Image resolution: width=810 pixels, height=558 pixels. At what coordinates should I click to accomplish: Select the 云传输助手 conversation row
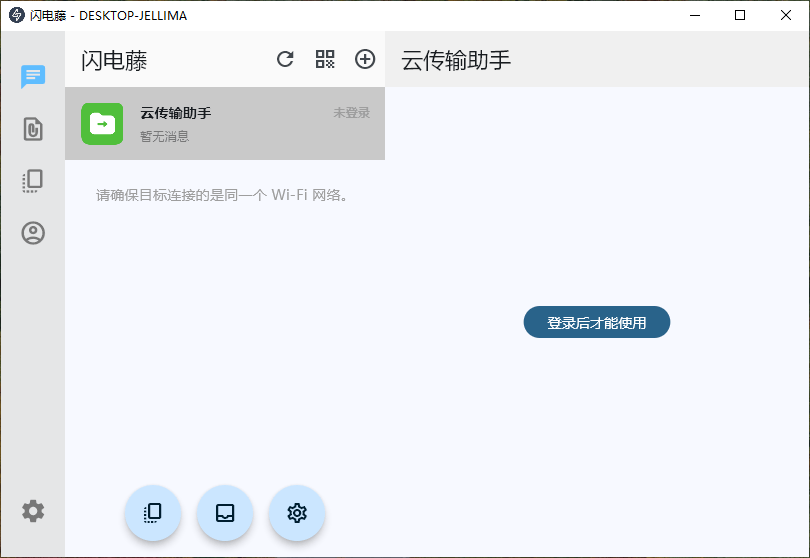tap(225, 123)
